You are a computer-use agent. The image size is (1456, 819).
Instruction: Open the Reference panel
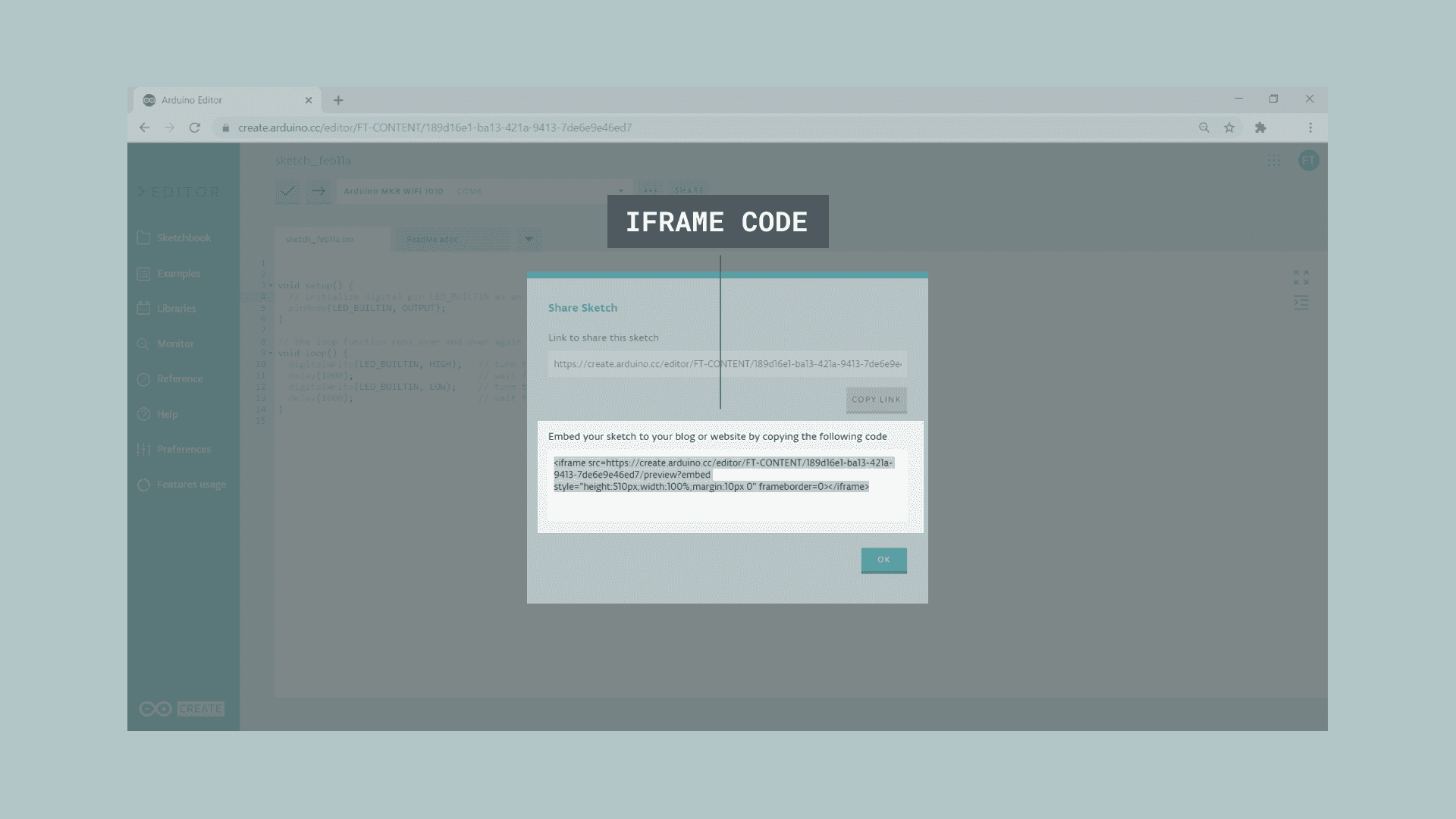click(x=179, y=379)
